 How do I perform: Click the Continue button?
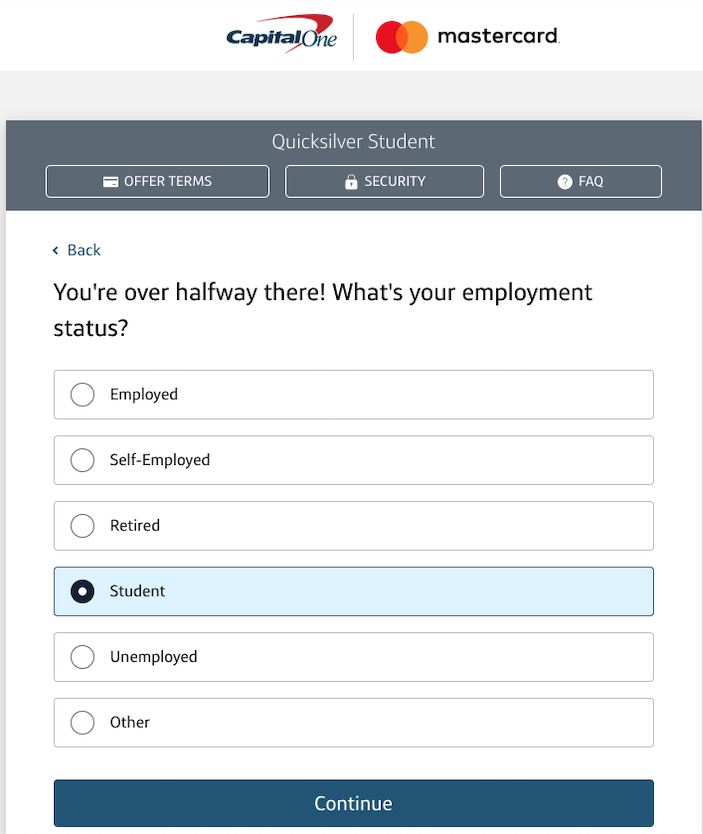[352, 803]
